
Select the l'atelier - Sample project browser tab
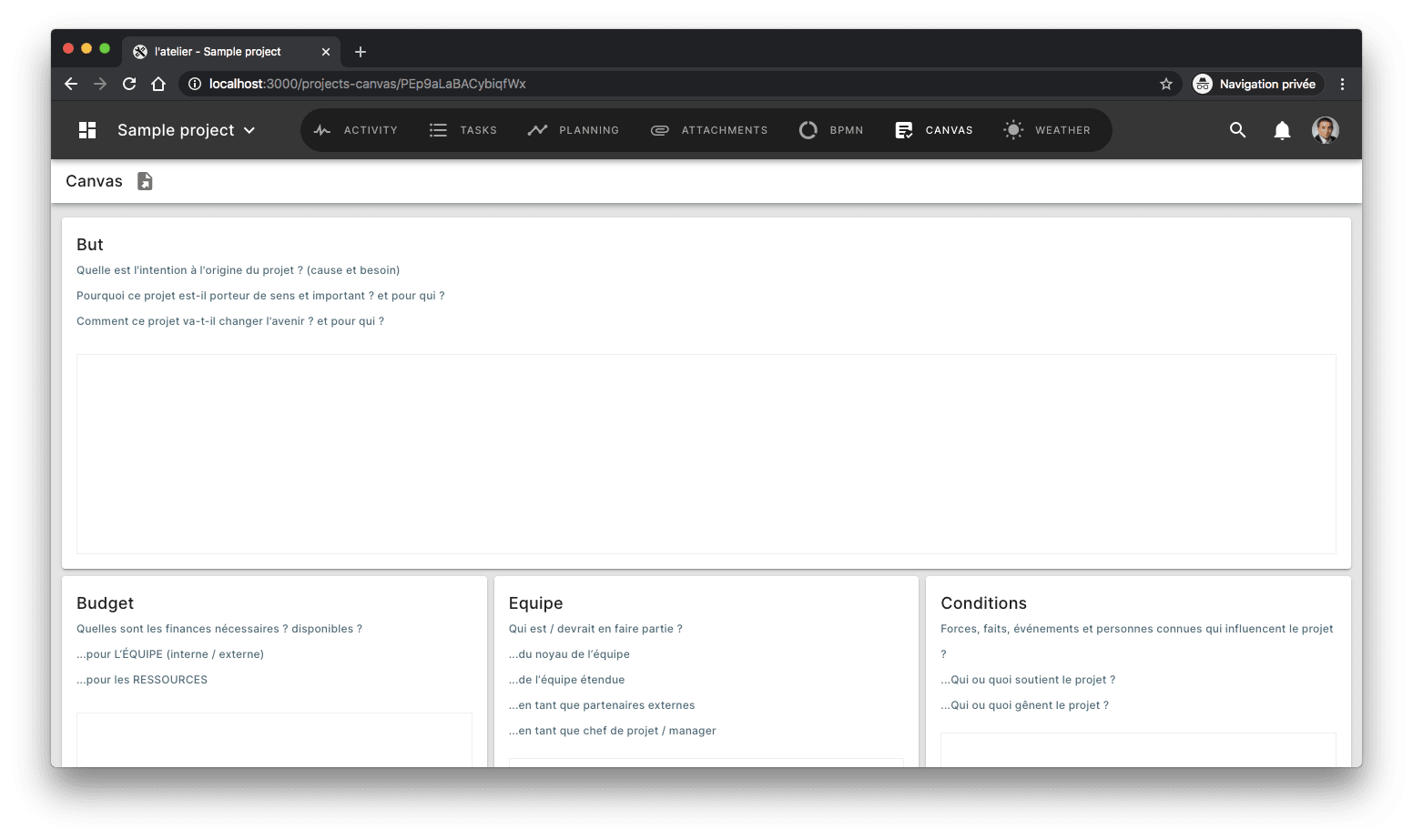coord(231,52)
